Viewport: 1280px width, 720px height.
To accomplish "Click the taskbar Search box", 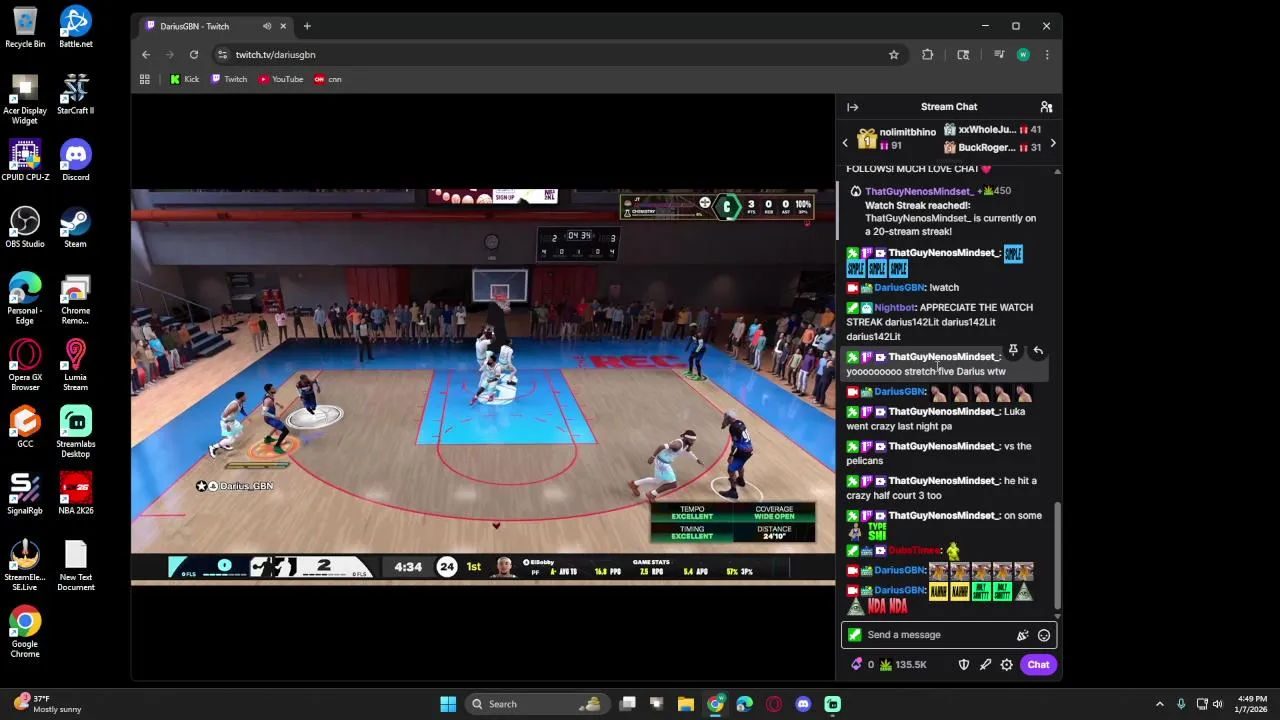I will coord(540,704).
